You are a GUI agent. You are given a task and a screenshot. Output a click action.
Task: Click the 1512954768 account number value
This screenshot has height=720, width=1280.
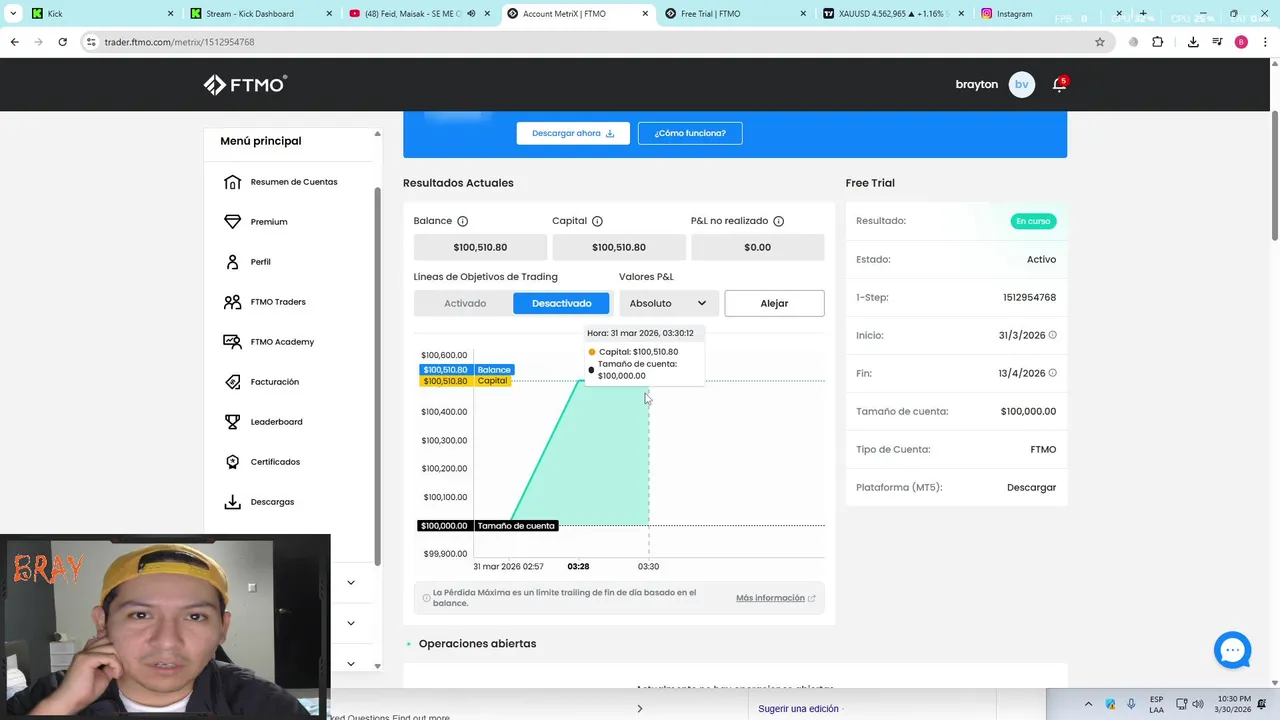coord(1029,297)
